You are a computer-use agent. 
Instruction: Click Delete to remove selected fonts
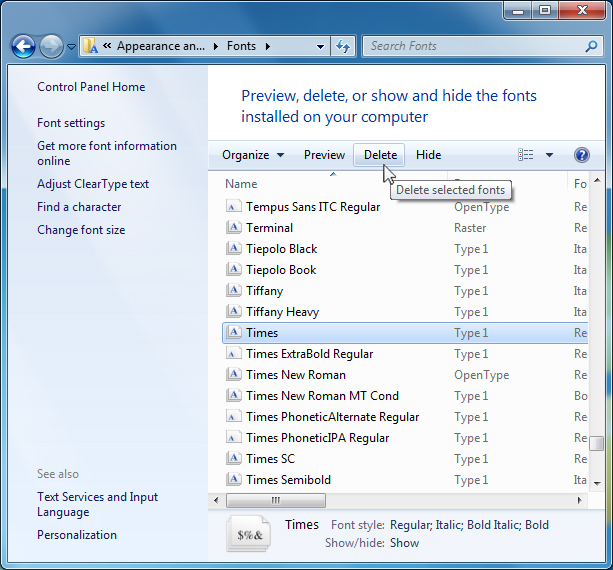pyautogui.click(x=380, y=155)
